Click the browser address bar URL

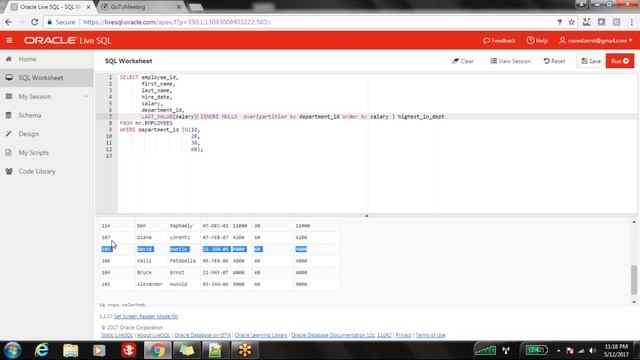pyautogui.click(x=177, y=22)
